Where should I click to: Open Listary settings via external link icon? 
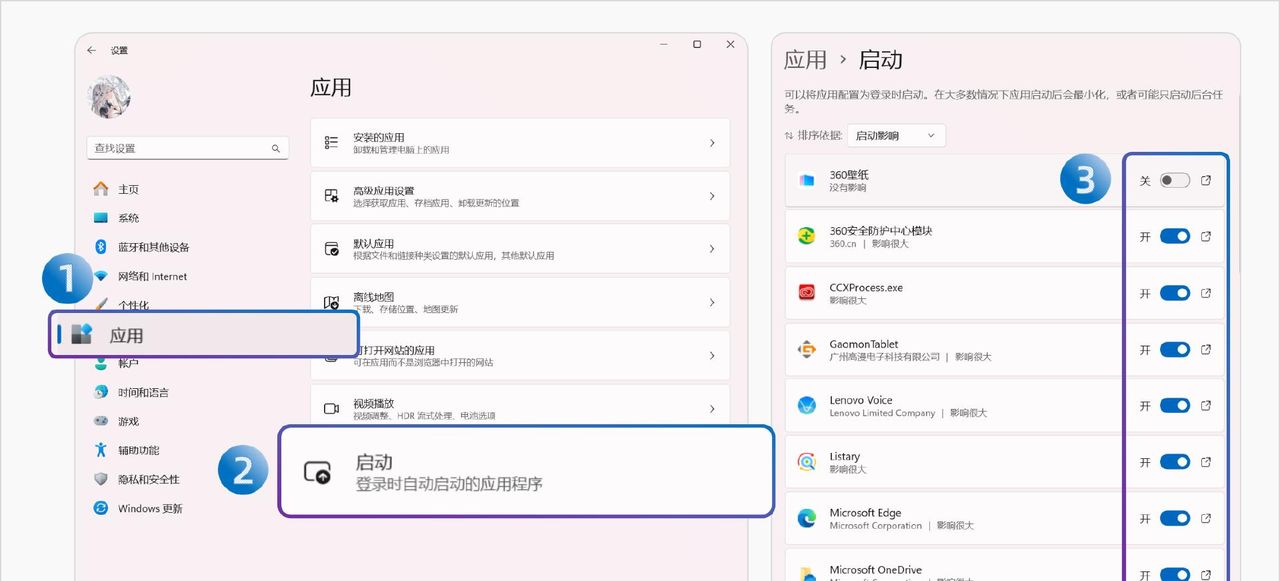click(x=1206, y=462)
